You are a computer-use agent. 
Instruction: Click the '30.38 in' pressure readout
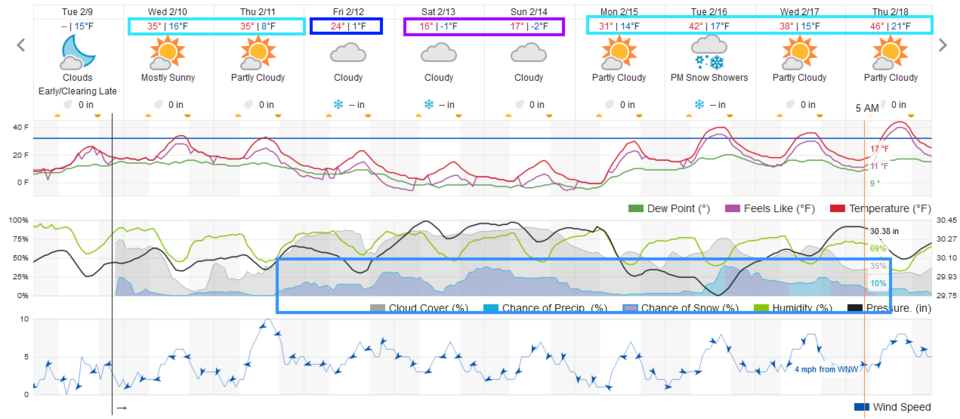[886, 231]
